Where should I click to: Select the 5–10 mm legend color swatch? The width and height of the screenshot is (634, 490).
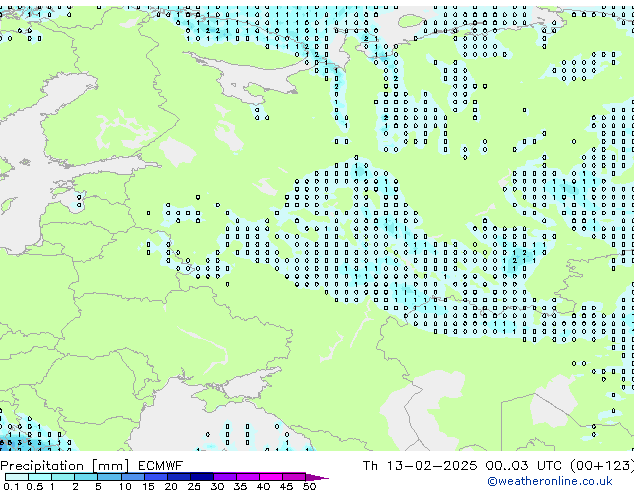click(109, 477)
